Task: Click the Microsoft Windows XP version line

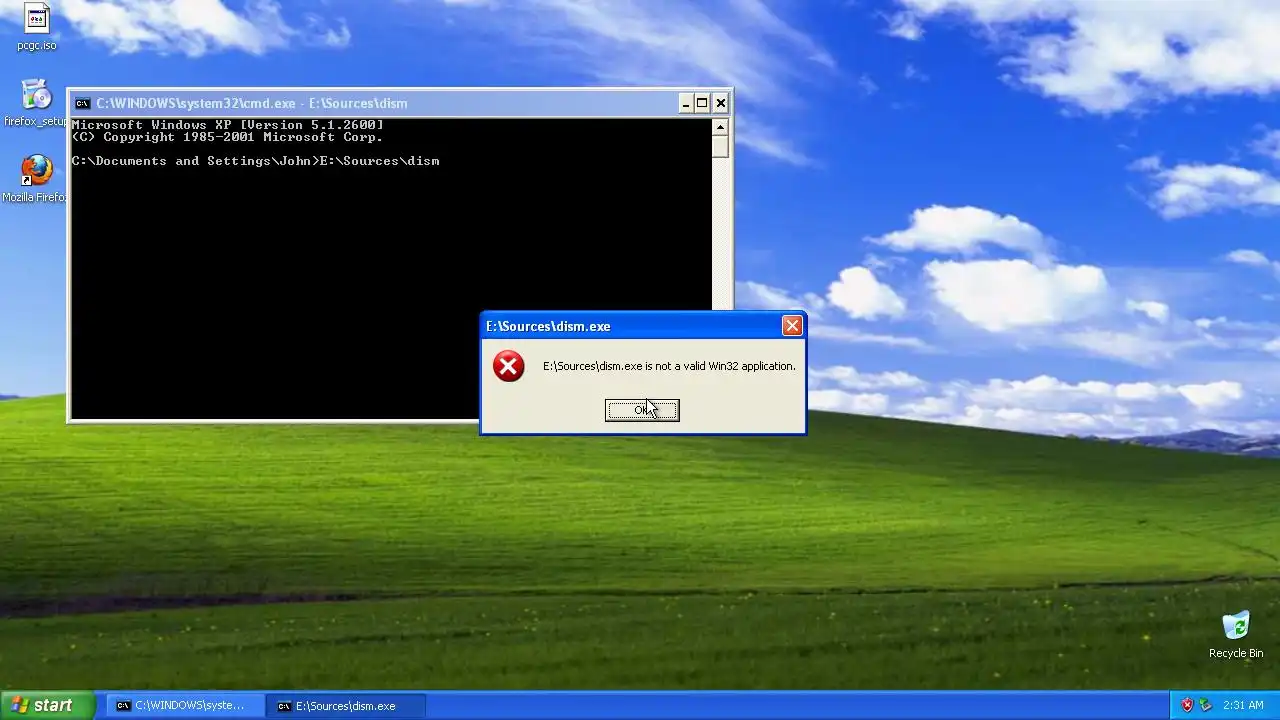Action: coord(227,125)
